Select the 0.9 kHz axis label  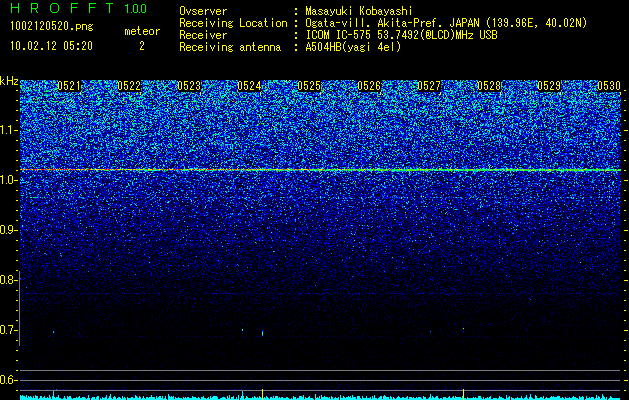point(8,230)
